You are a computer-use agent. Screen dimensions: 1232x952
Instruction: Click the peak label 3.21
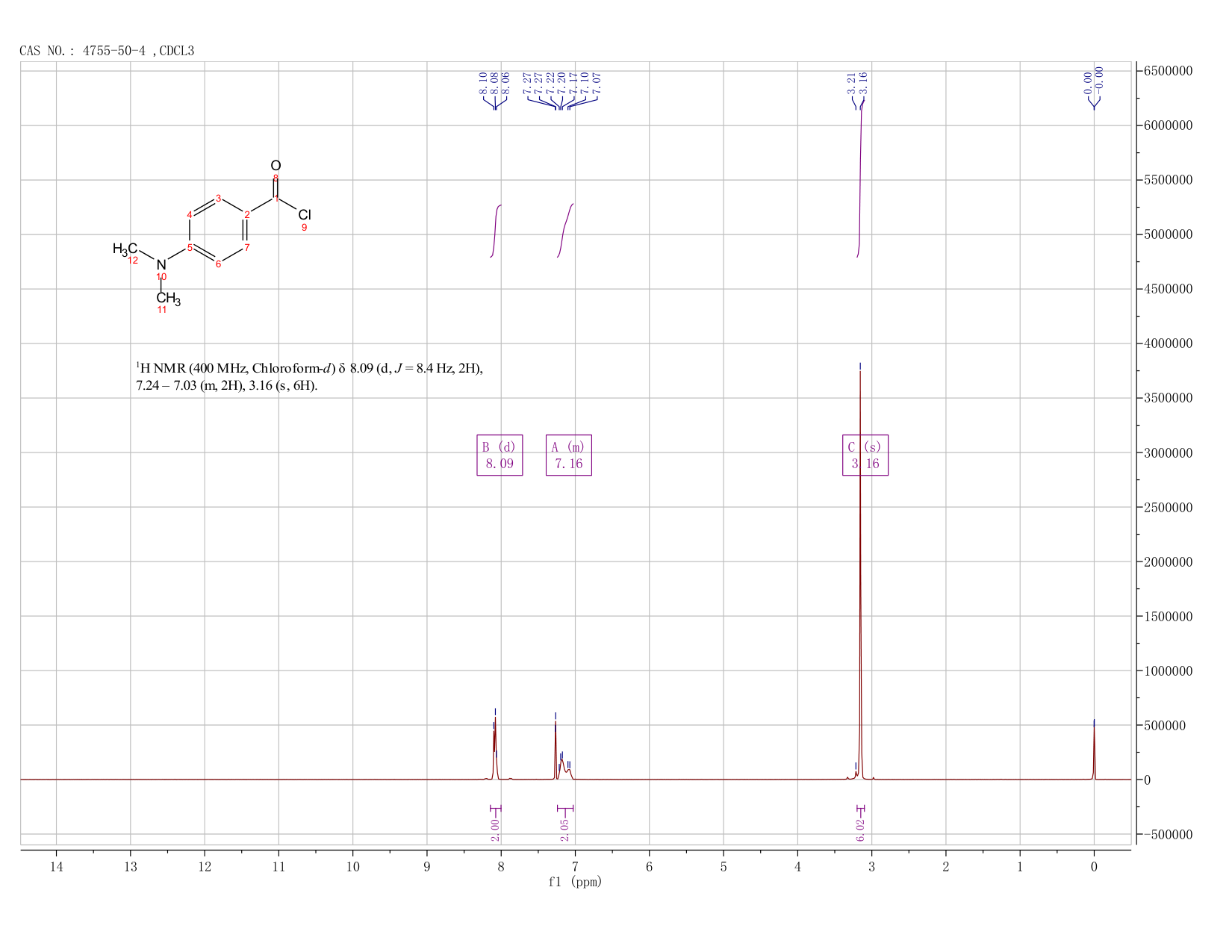(x=851, y=83)
